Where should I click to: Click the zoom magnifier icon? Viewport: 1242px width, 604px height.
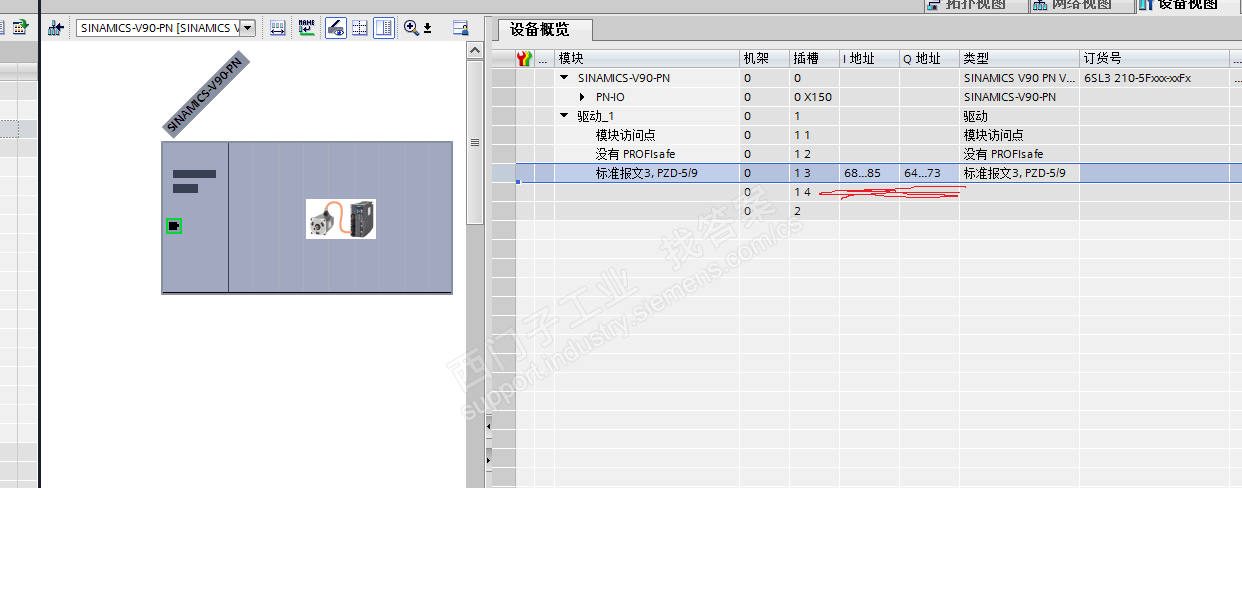tap(411, 28)
